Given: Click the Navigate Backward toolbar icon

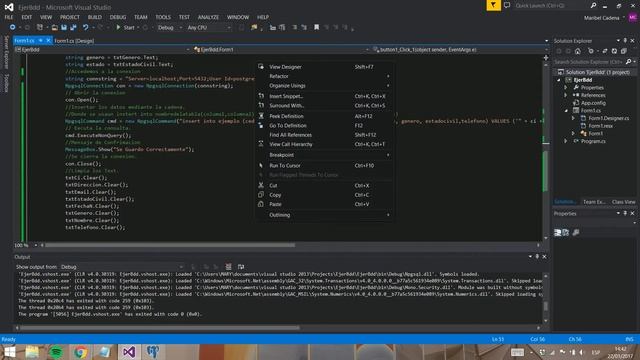Looking at the screenshot, I should point(13,27).
